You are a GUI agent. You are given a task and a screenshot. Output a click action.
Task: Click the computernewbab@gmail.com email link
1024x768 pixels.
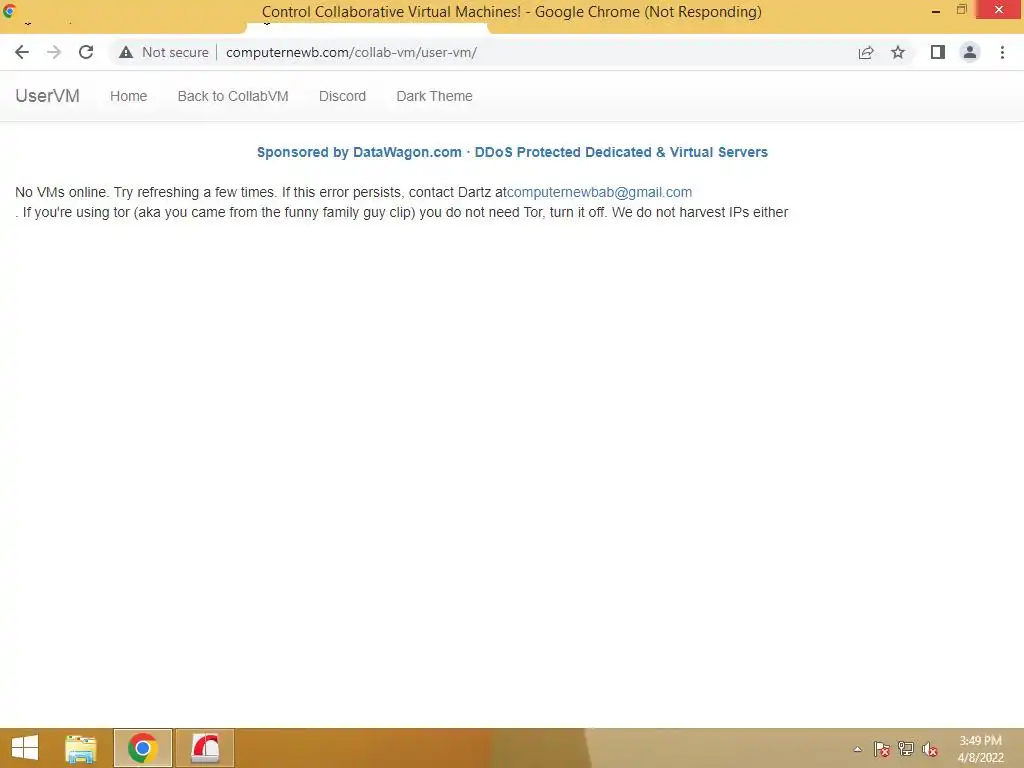click(x=600, y=192)
